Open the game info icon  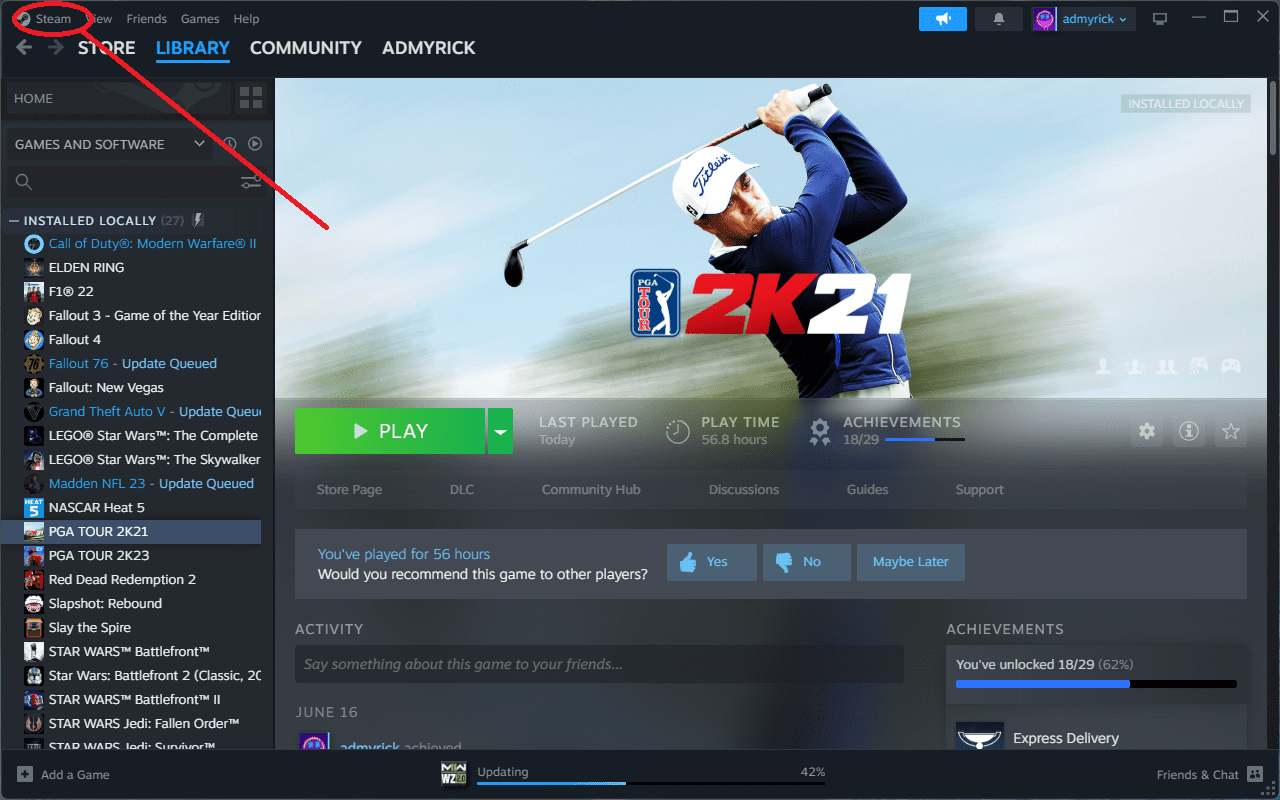point(1189,432)
